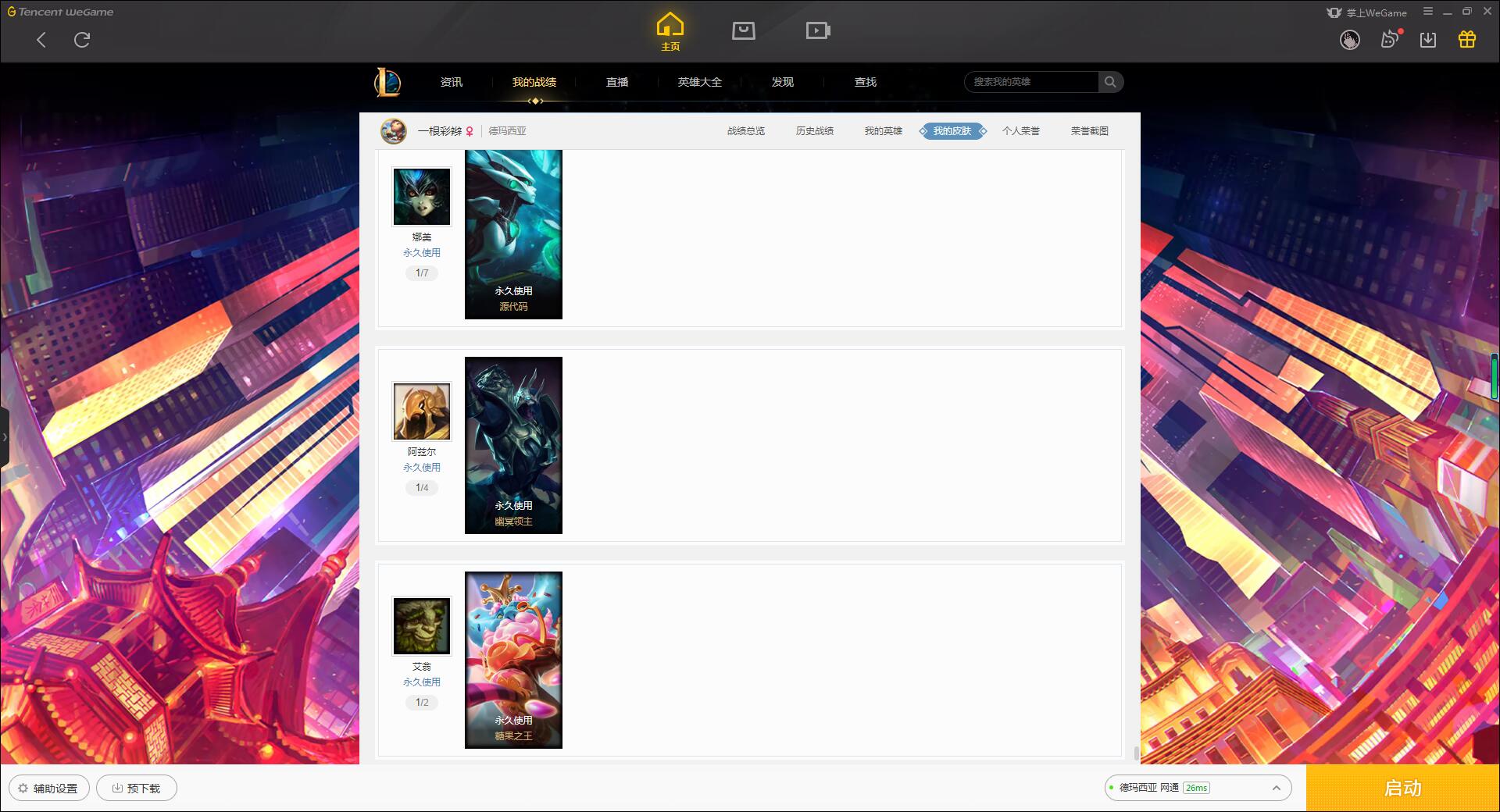Open the 幽冥领主 skin card
The width and height of the screenshot is (1500, 812).
pyautogui.click(x=513, y=445)
